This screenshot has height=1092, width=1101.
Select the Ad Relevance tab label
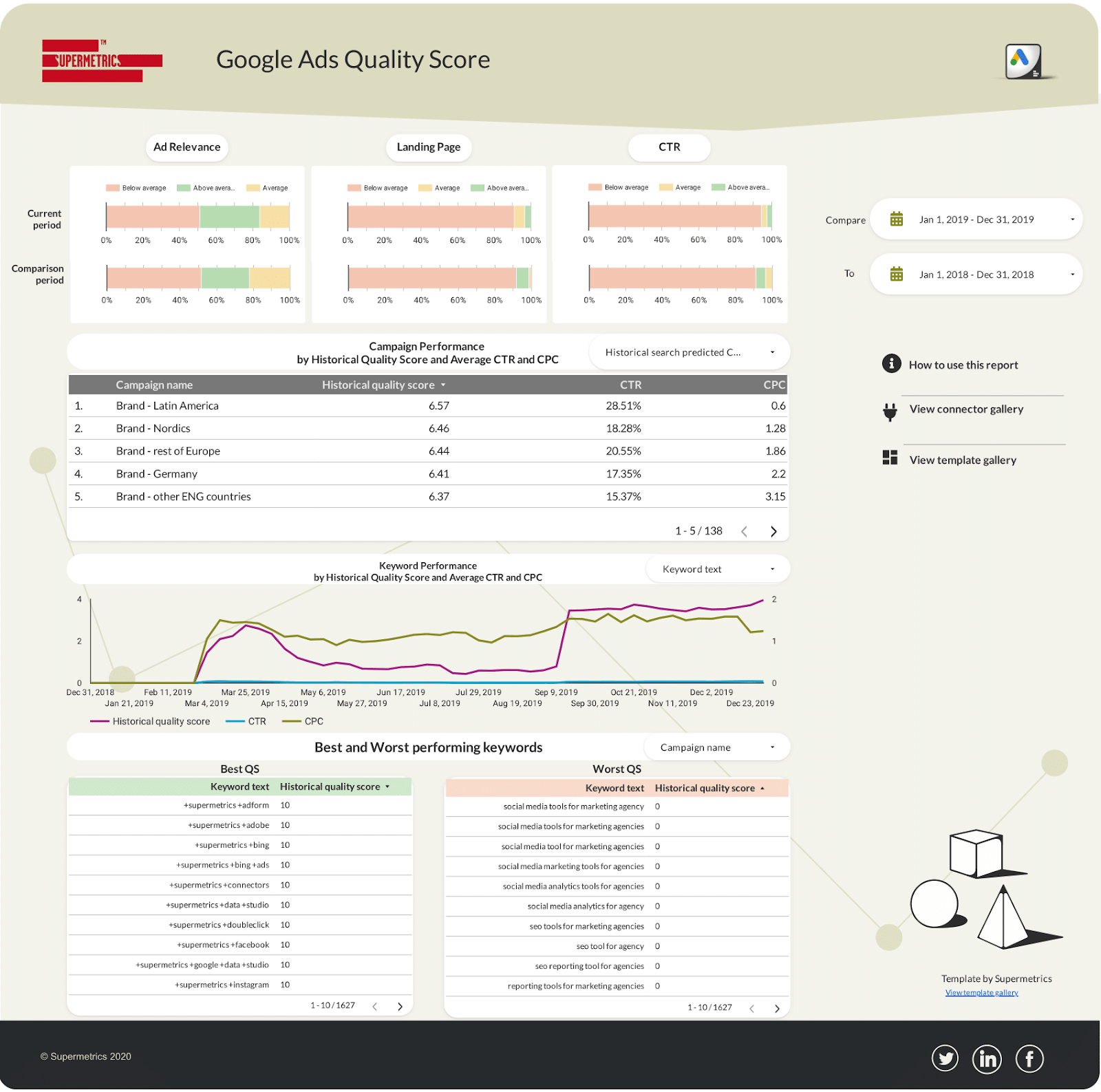point(186,147)
